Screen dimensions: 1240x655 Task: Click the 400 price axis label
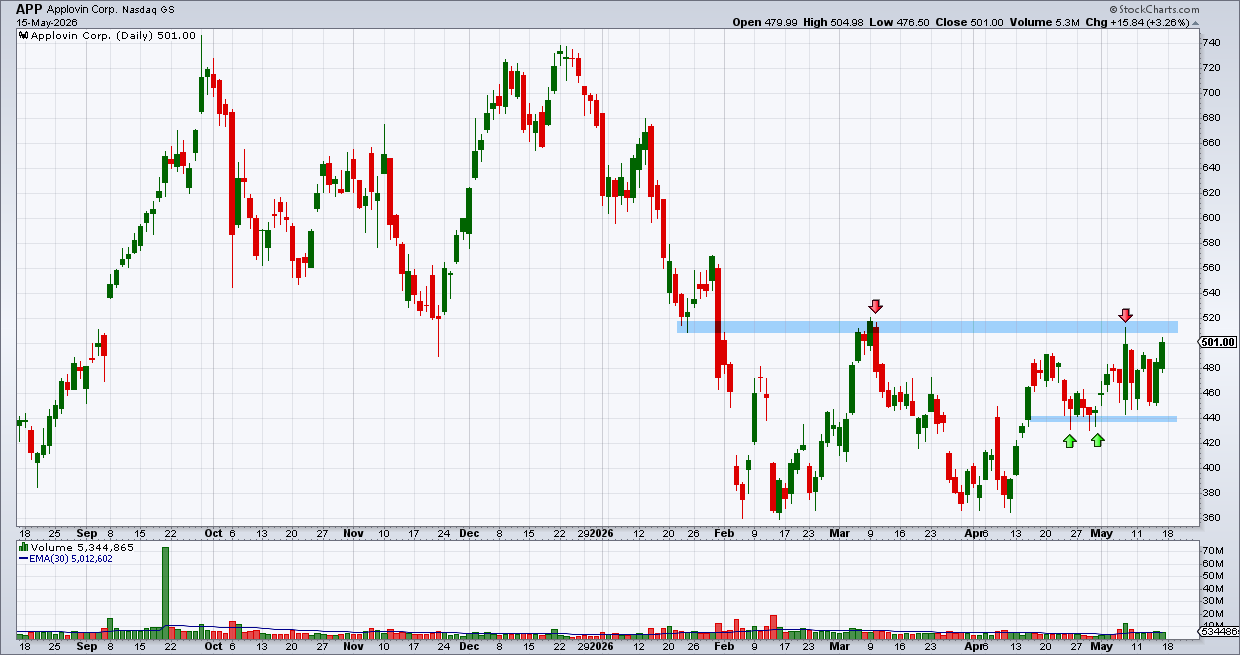click(x=1211, y=468)
